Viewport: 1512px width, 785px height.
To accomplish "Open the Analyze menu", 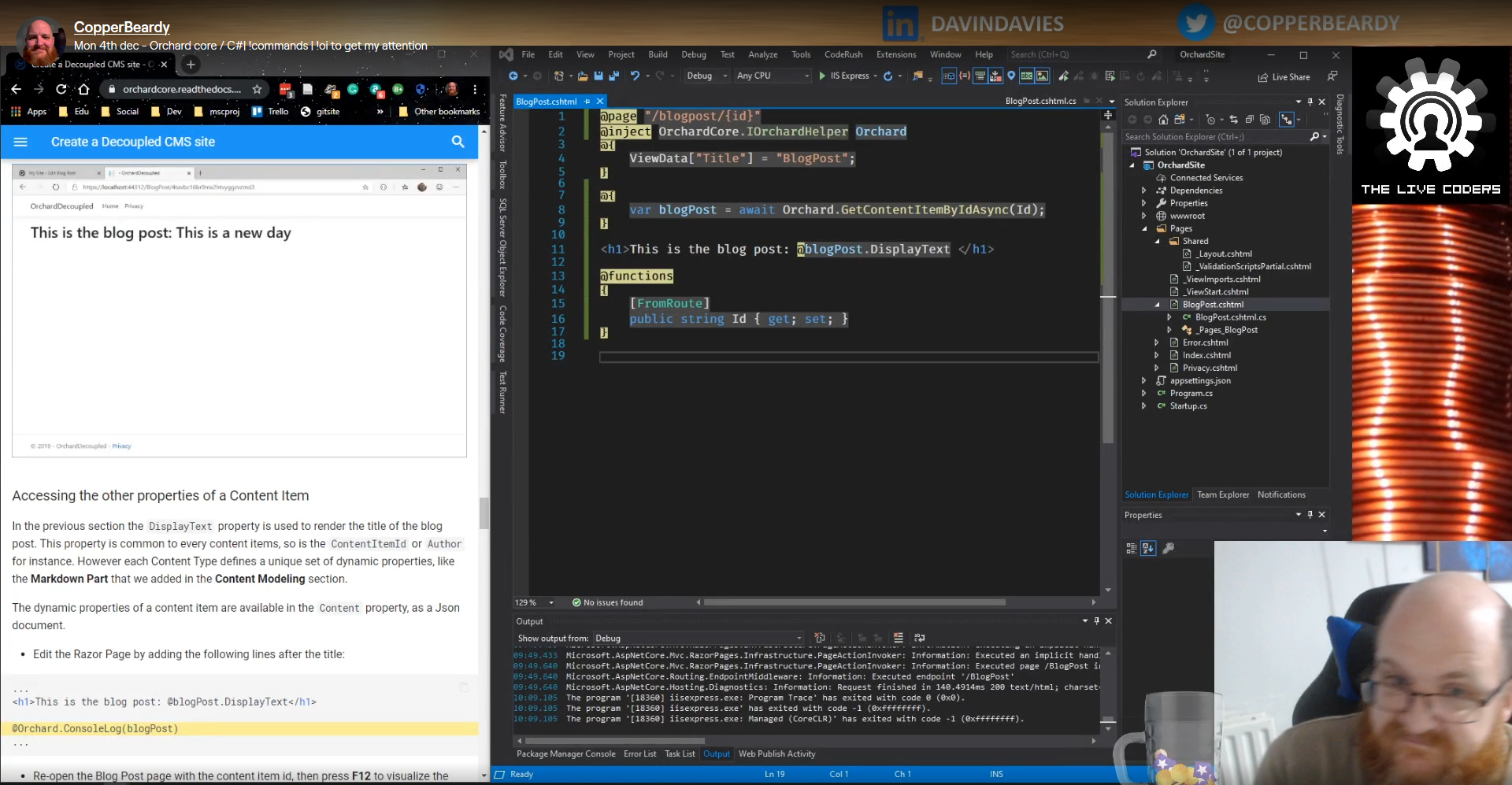I will (762, 54).
